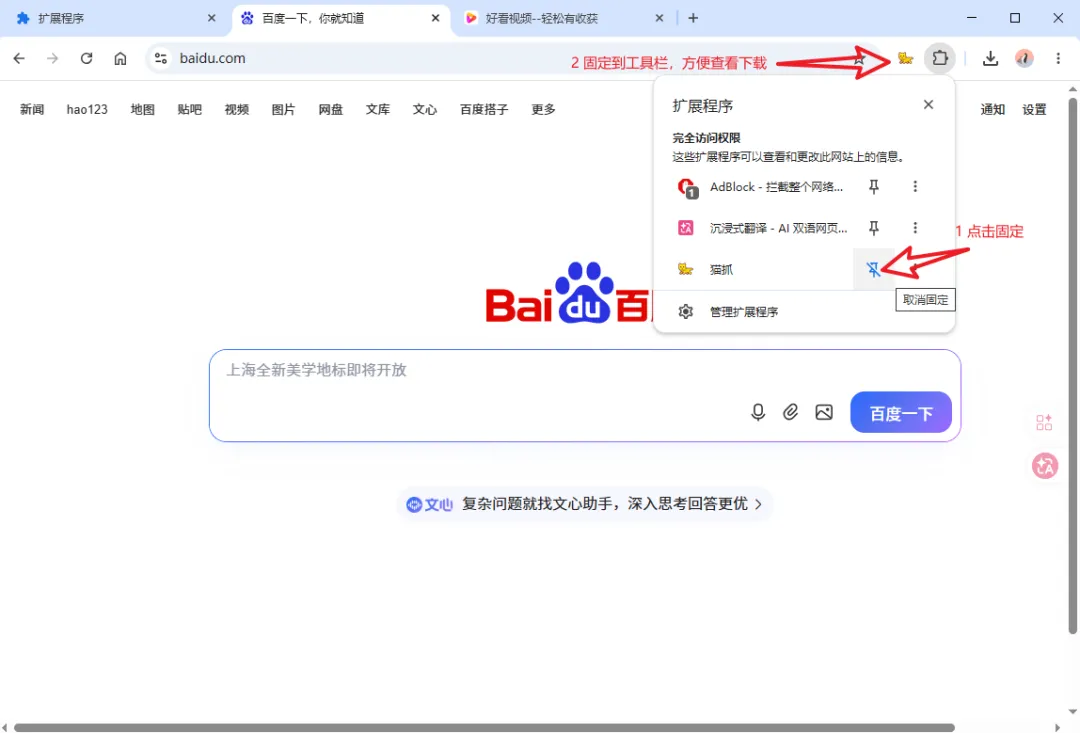Open the 新闻 link
This screenshot has width=1080, height=733.
(32, 110)
